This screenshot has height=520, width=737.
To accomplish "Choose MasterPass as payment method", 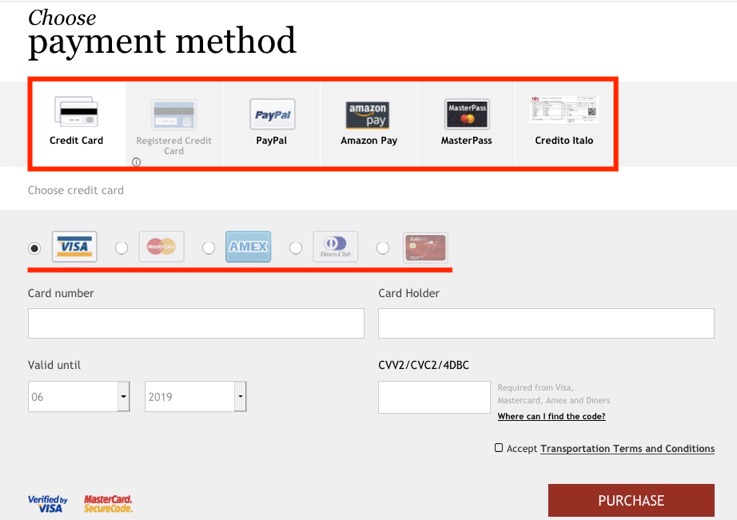I will click(466, 124).
